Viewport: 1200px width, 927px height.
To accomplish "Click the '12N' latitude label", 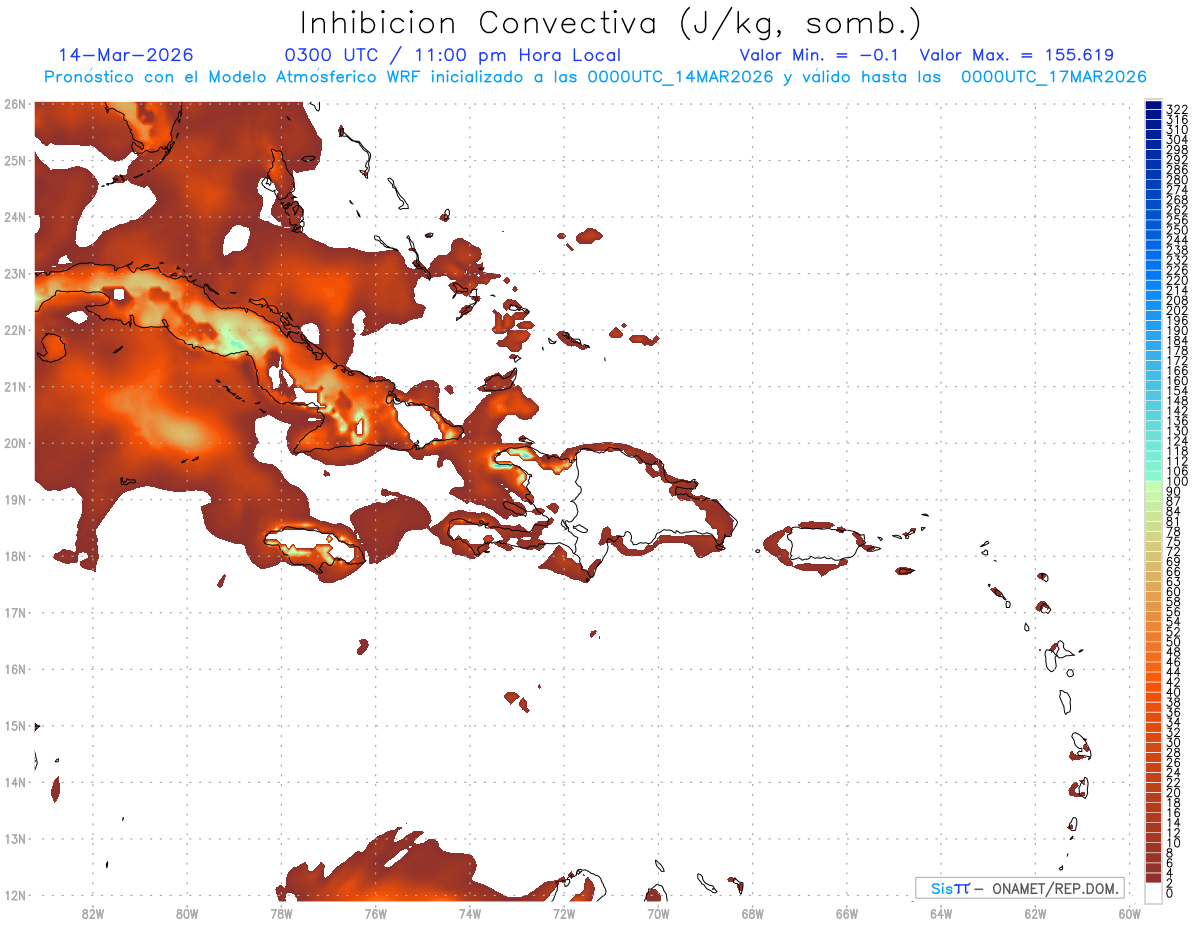I will pyautogui.click(x=14, y=895).
